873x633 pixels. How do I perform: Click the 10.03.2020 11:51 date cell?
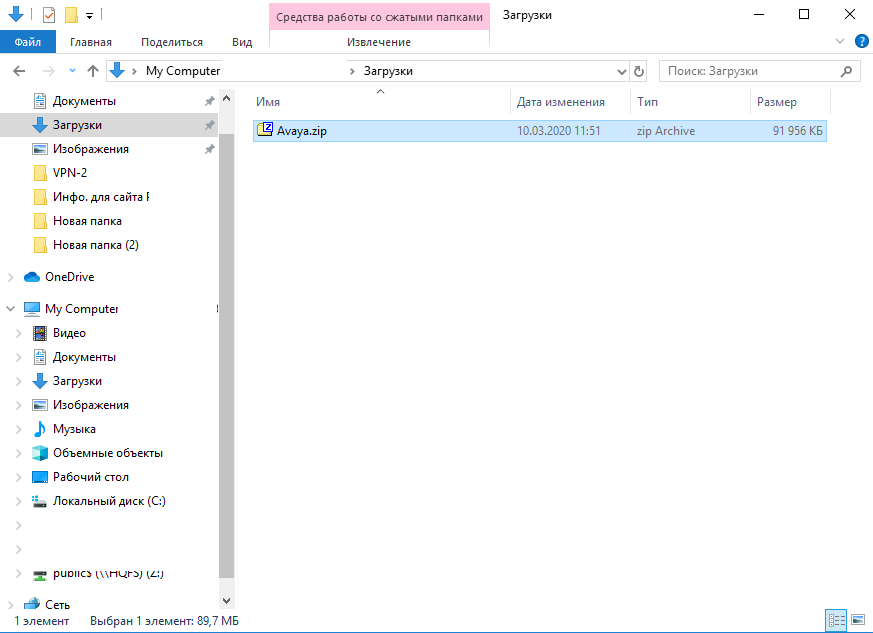pos(558,131)
